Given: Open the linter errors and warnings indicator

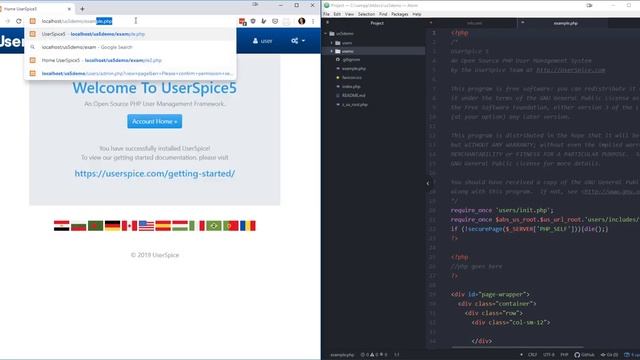Looking at the screenshot, I should (x=374, y=355).
